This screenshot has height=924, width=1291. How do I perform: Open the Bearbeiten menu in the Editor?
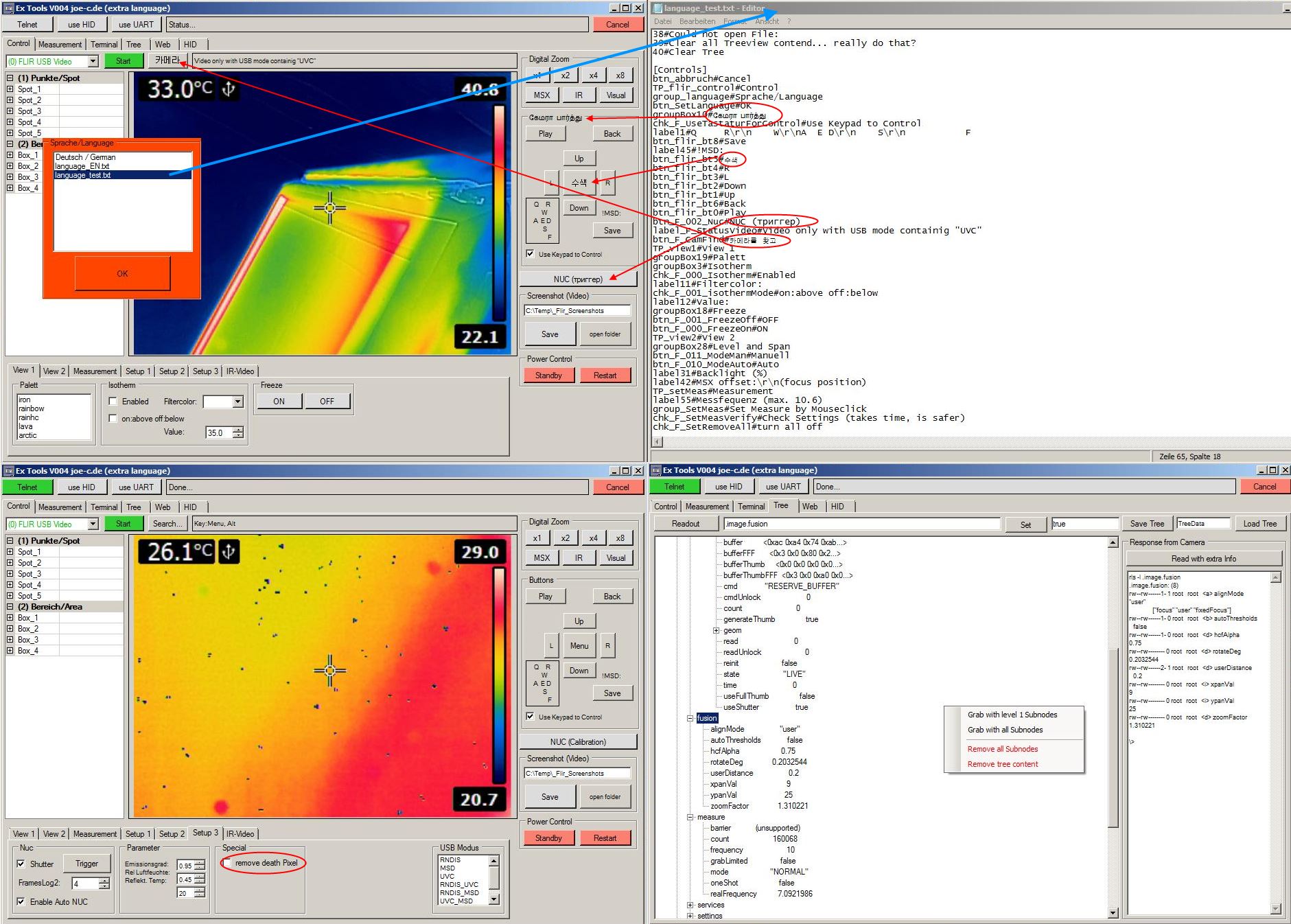pyautogui.click(x=697, y=21)
